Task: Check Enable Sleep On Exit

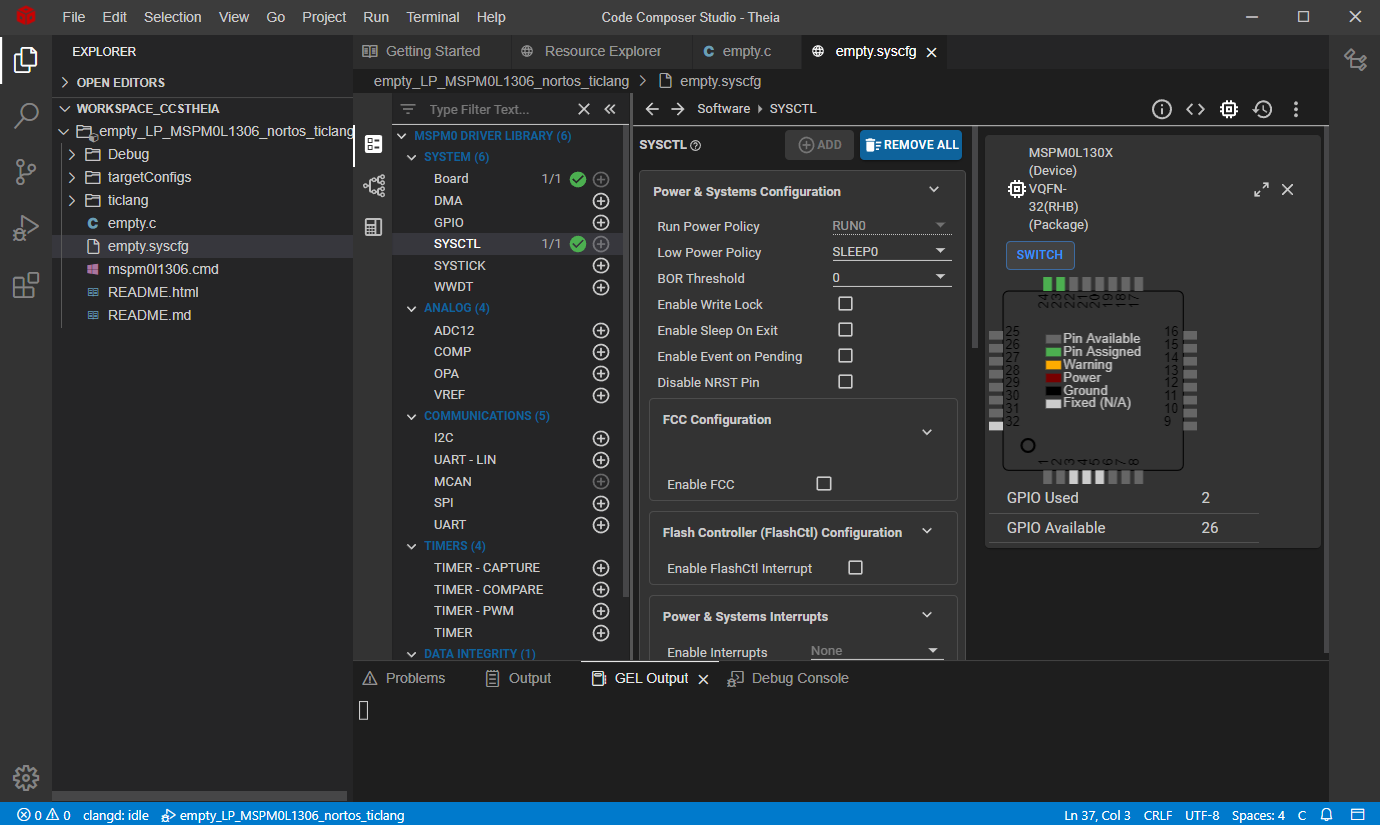Action: [845, 330]
